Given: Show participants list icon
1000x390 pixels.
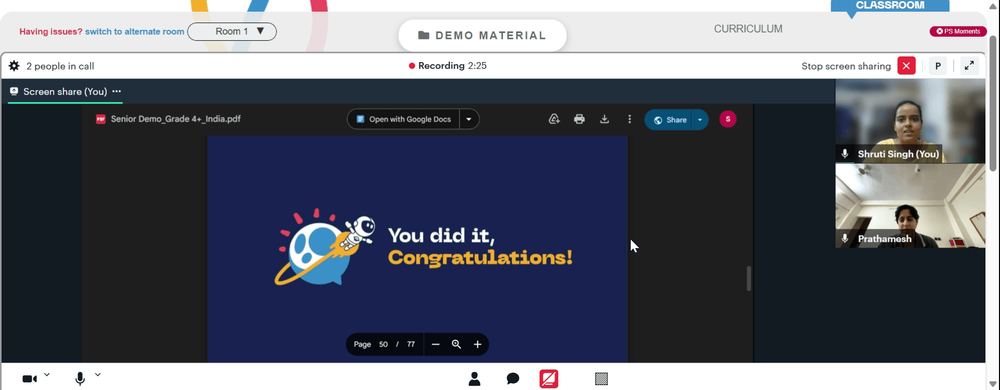Looking at the screenshot, I should pos(474,379).
